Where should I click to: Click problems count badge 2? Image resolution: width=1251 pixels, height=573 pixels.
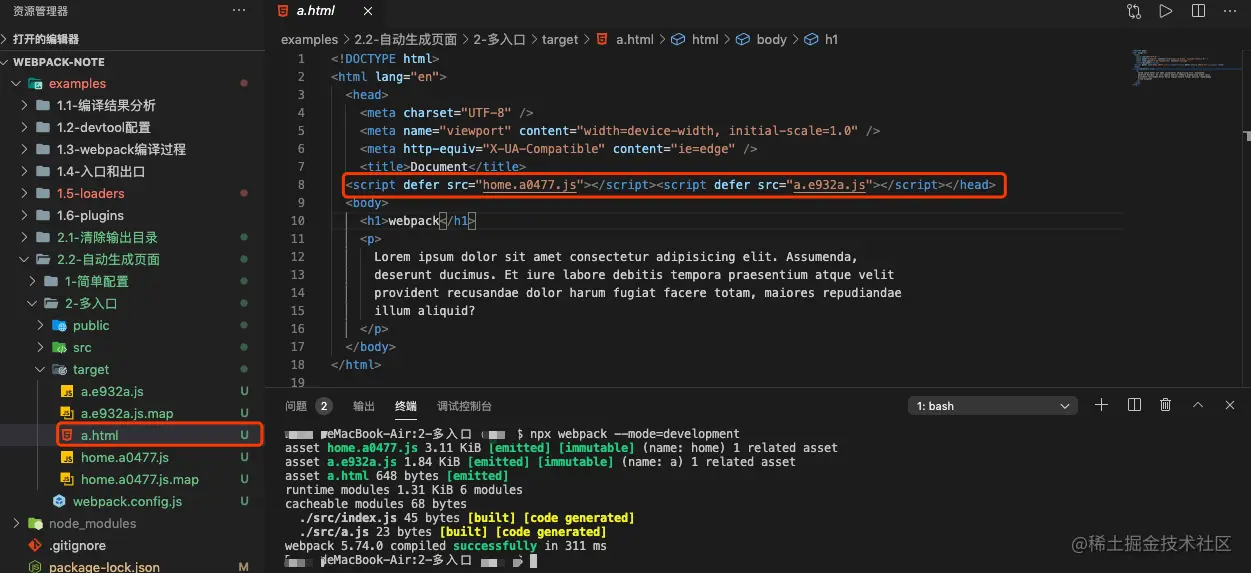pyautogui.click(x=323, y=406)
